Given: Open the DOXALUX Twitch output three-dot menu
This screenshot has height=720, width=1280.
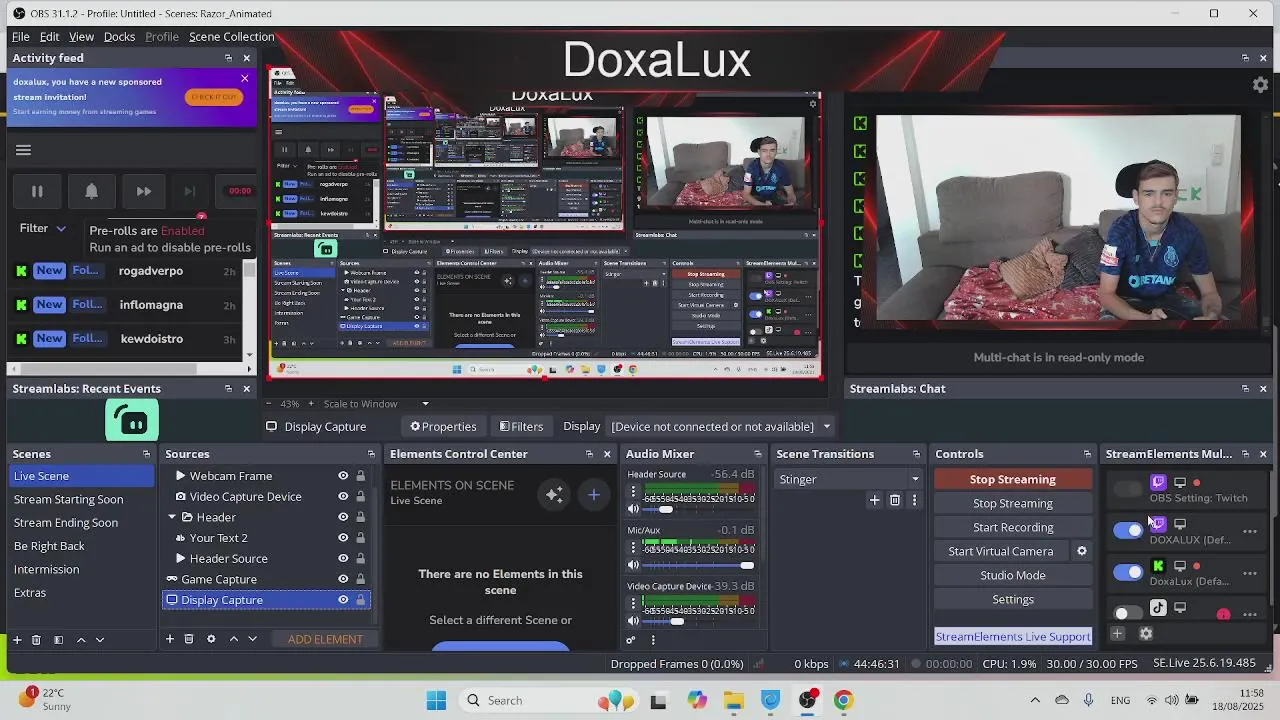Looking at the screenshot, I should 1250,532.
